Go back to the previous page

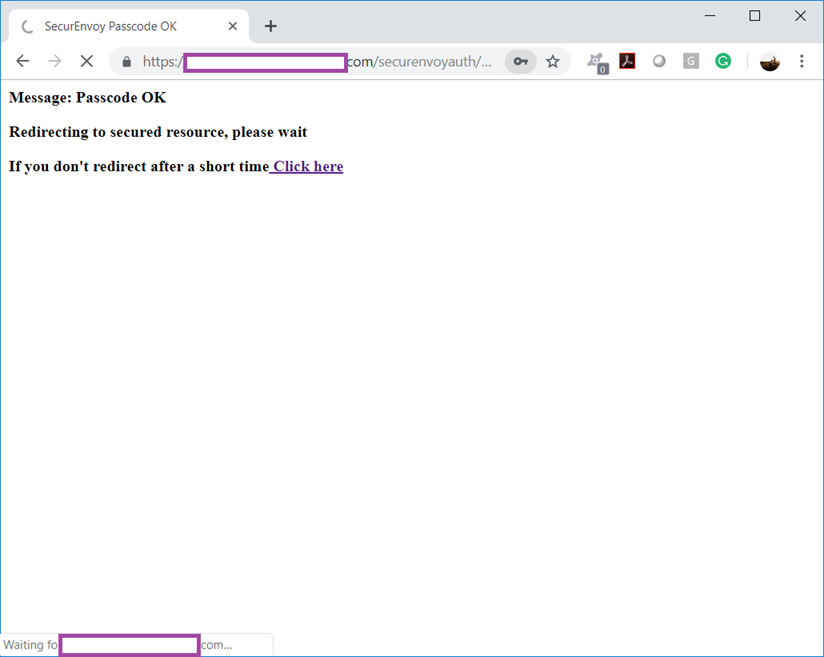point(23,61)
